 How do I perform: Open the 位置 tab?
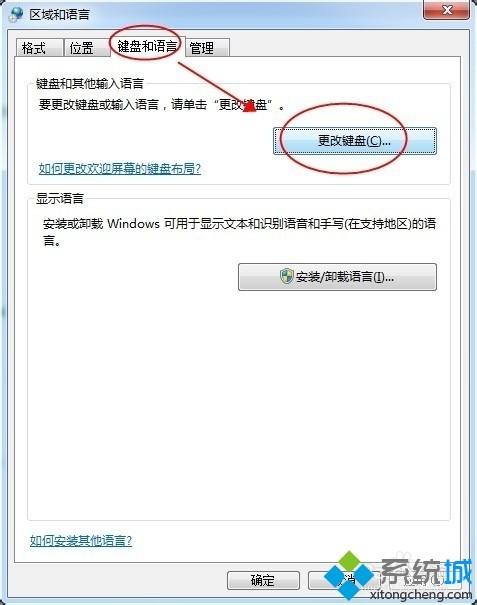(x=85, y=48)
